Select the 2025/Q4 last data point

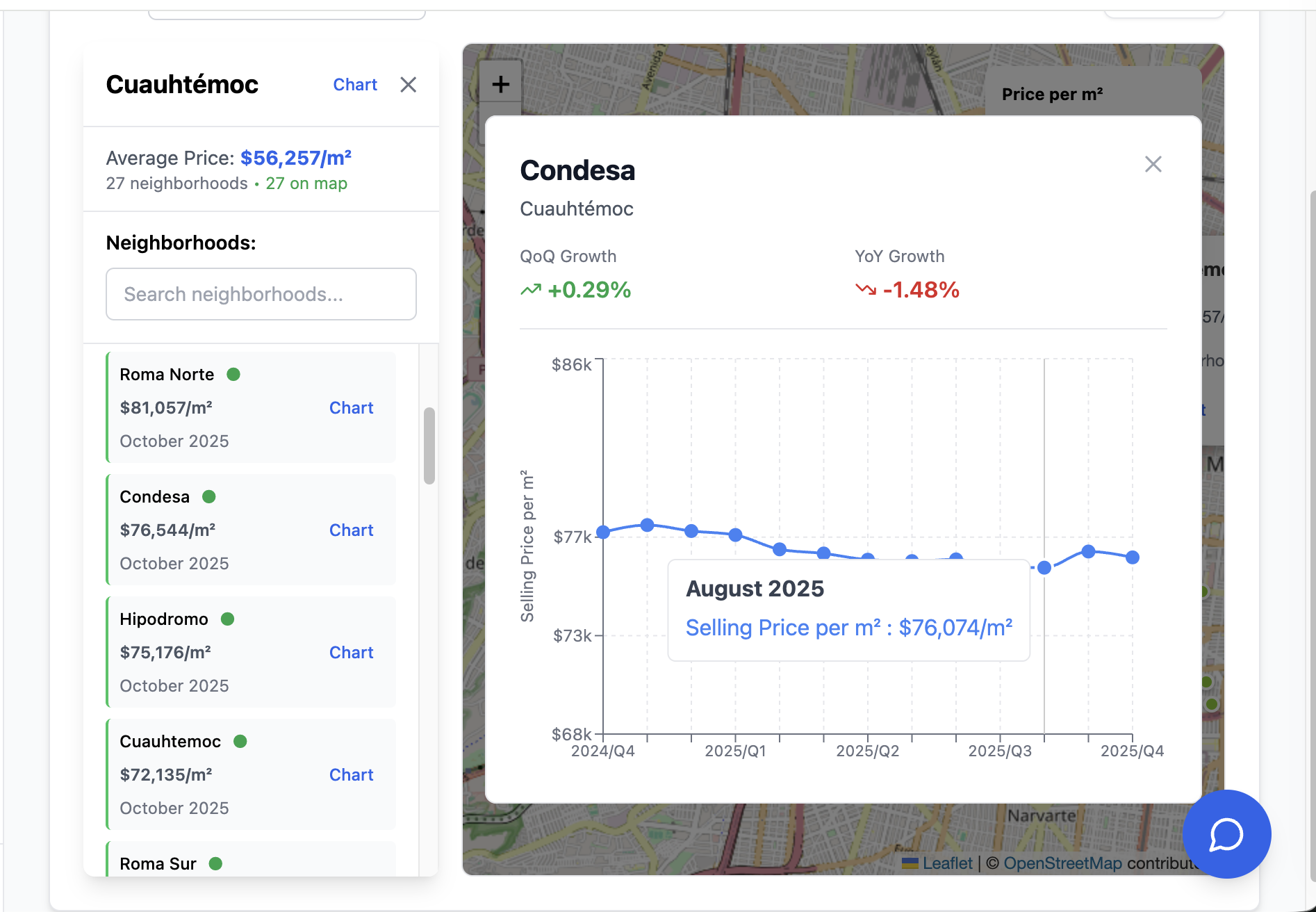coord(1133,557)
